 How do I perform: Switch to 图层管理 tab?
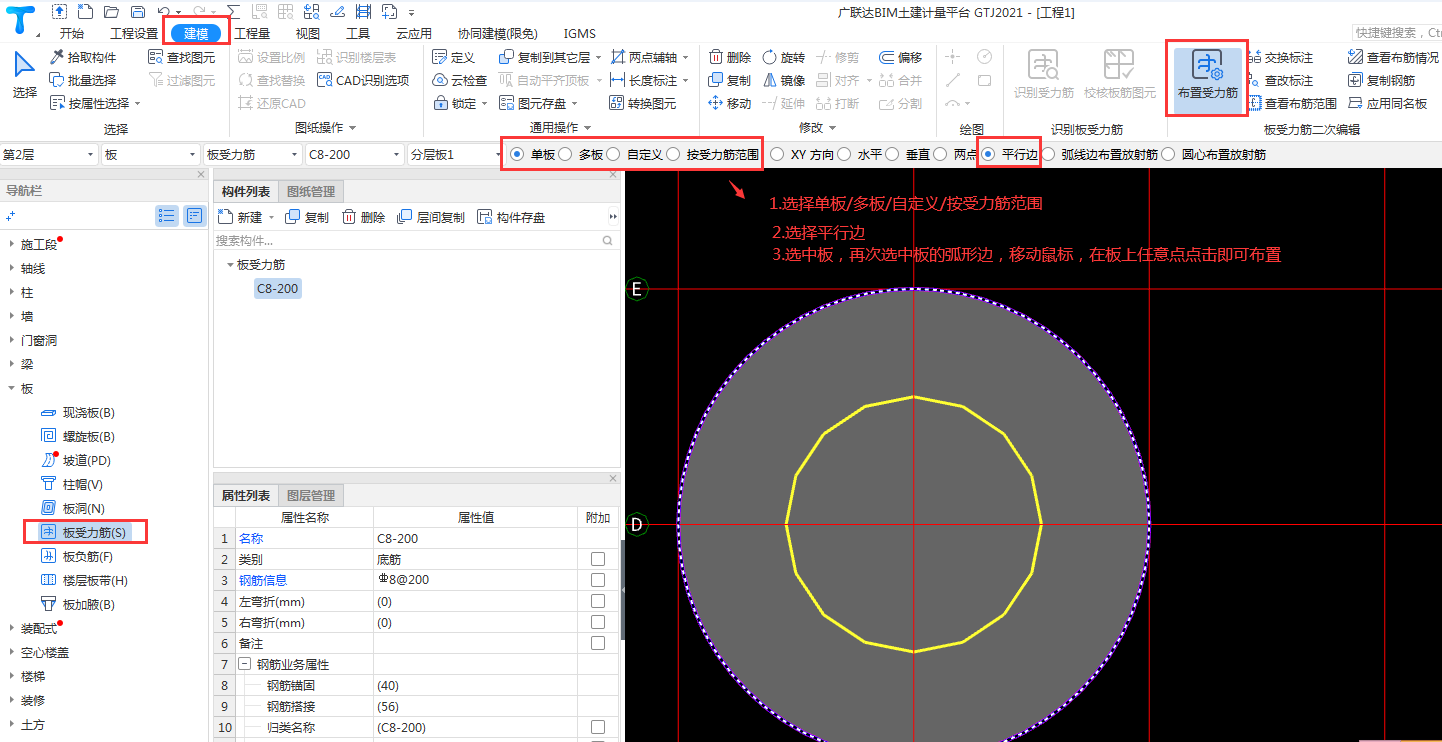[311, 495]
